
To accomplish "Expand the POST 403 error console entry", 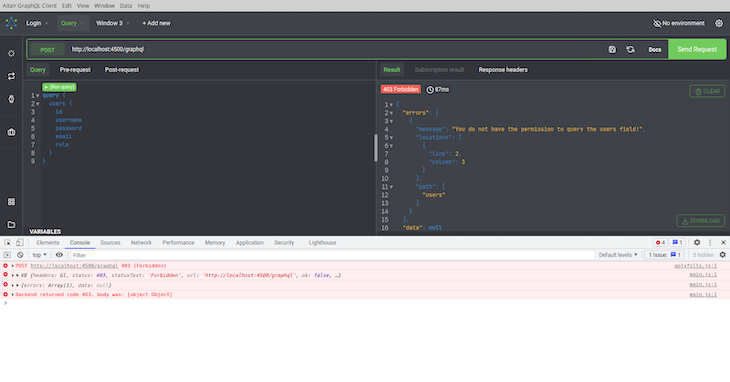I will click(13, 266).
